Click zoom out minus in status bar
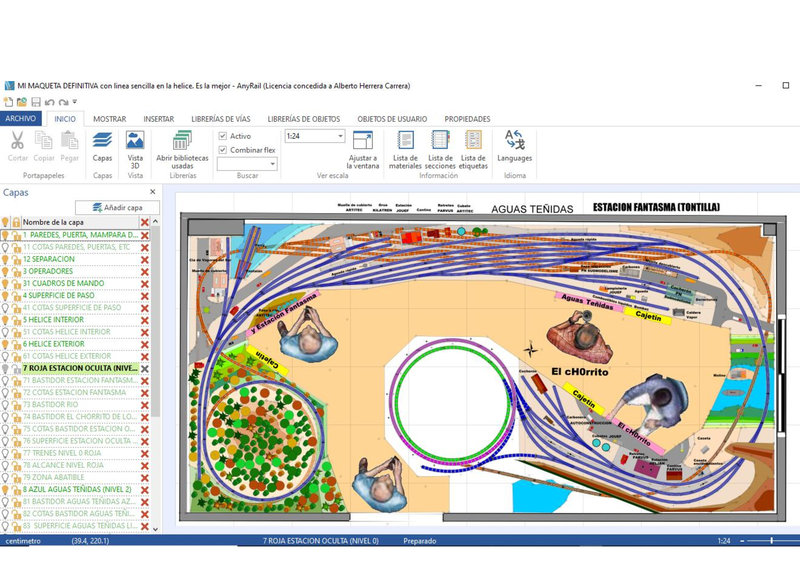This screenshot has height=566, width=800. click(742, 541)
